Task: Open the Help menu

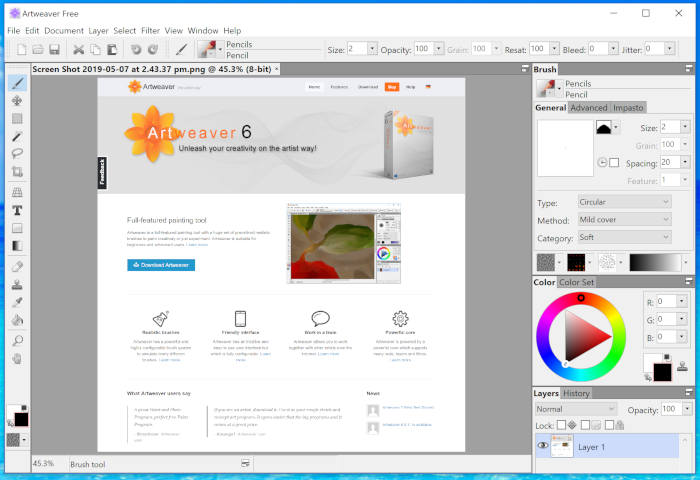Action: [x=232, y=30]
